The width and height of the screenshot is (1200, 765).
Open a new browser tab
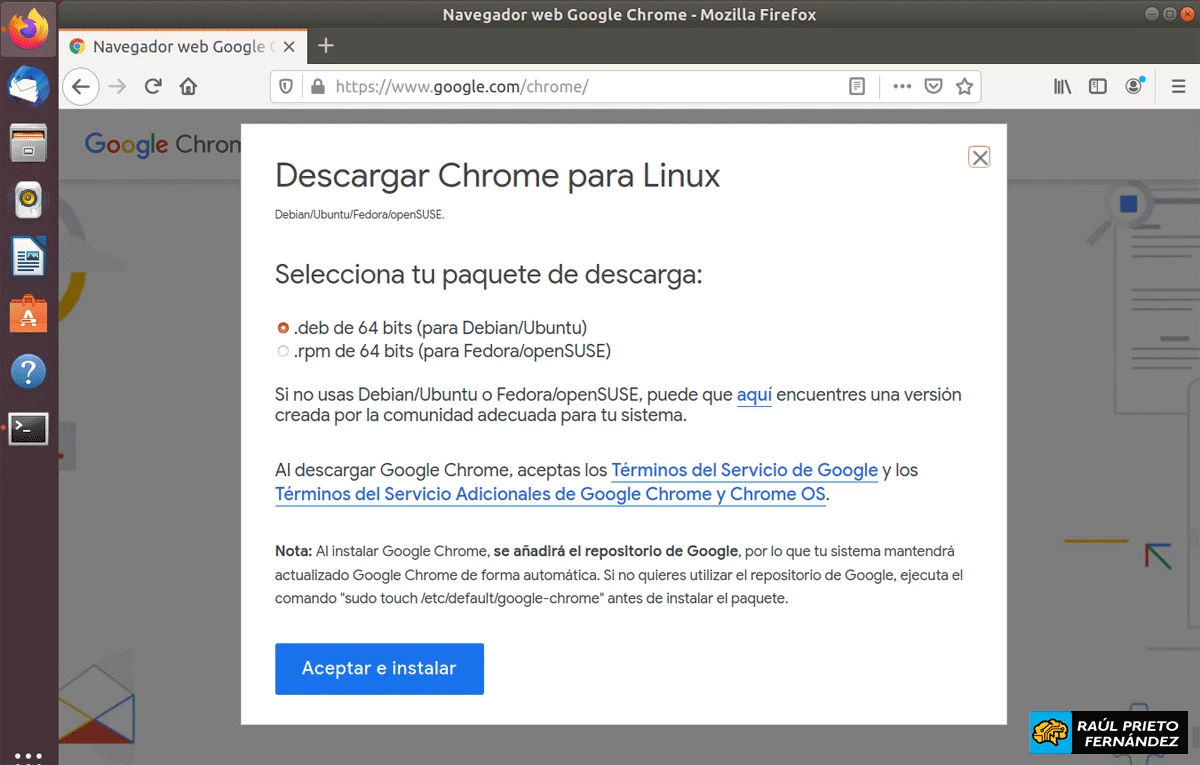[326, 45]
